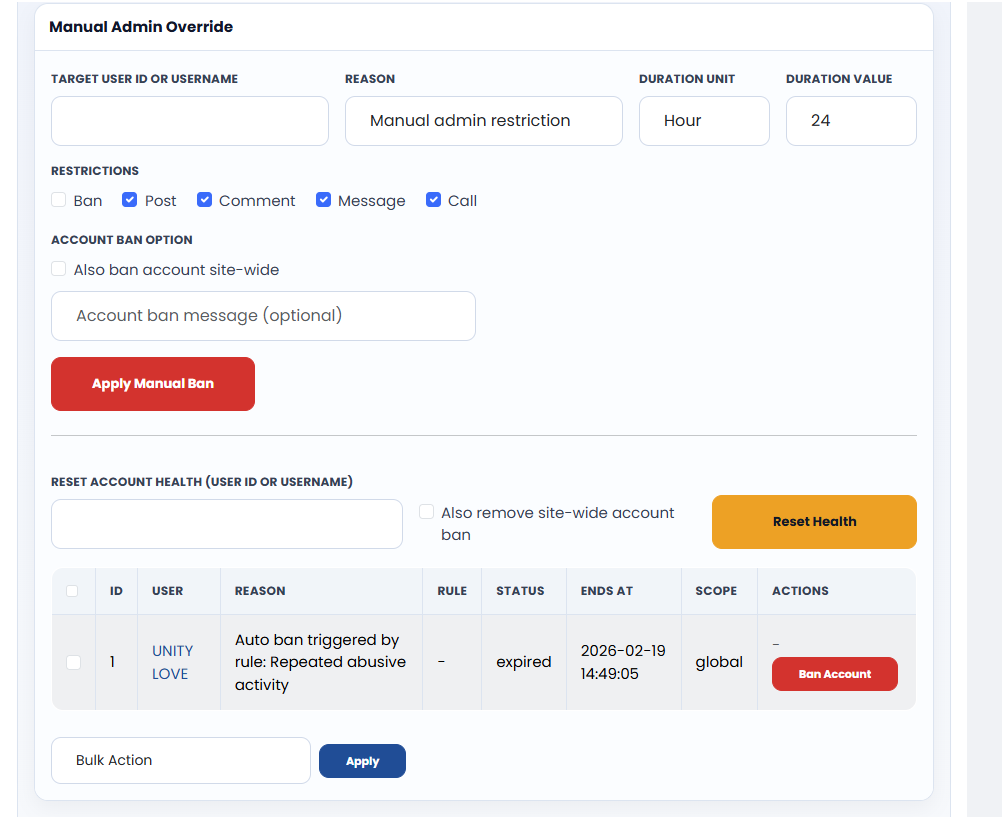Viewport: 1004px width, 819px height.
Task: Tick the Ban restriction checkbox
Action: 59,200
